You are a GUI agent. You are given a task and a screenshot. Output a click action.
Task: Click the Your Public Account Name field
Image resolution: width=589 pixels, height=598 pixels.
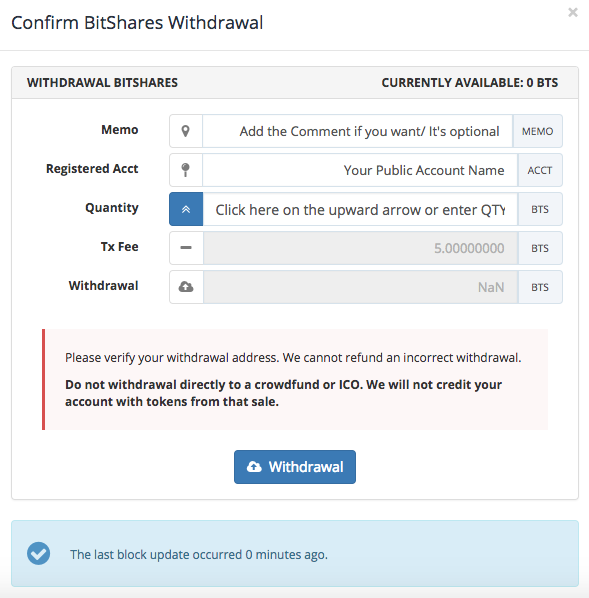[x=360, y=170]
